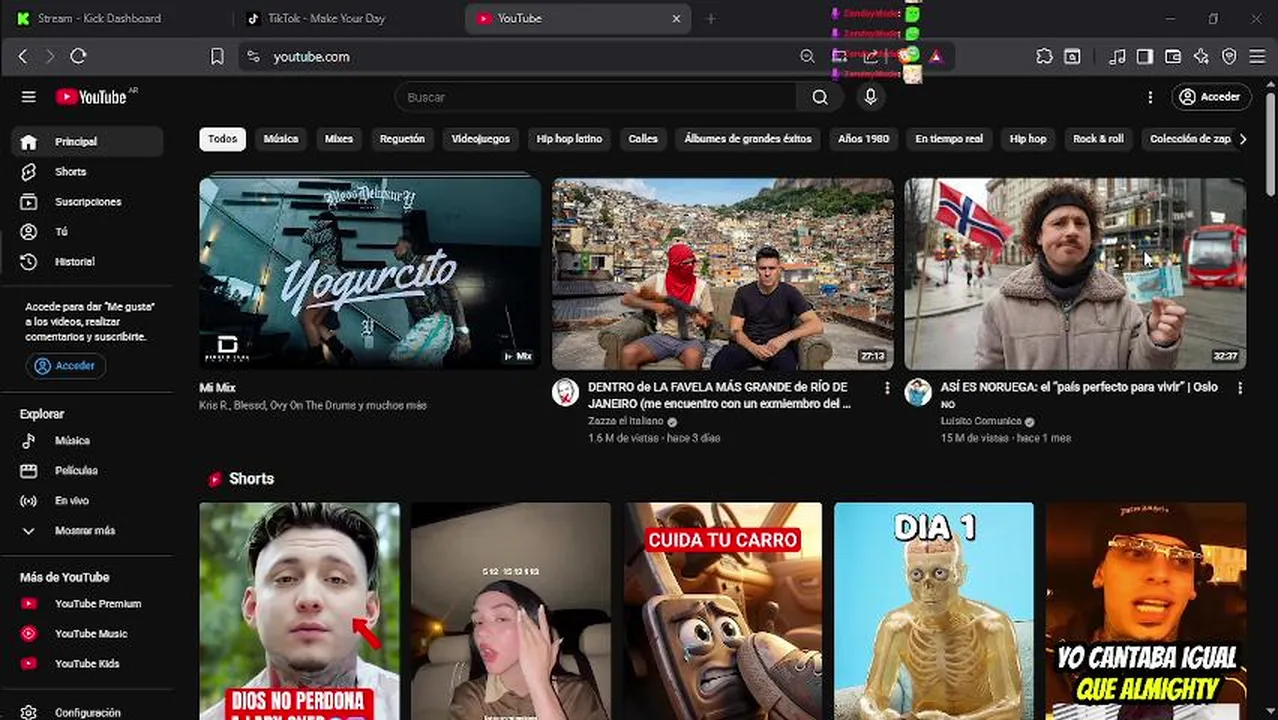Open Shorts from the sidebar
This screenshot has width=1278, height=720.
point(88,172)
